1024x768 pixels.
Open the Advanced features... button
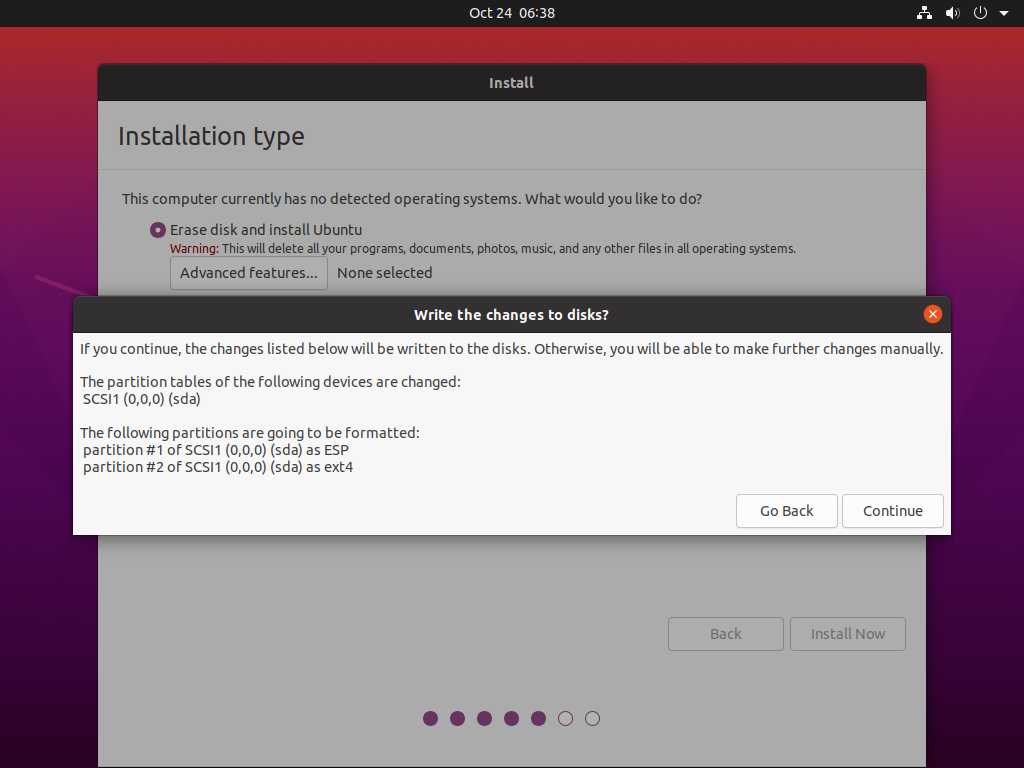[x=249, y=273]
